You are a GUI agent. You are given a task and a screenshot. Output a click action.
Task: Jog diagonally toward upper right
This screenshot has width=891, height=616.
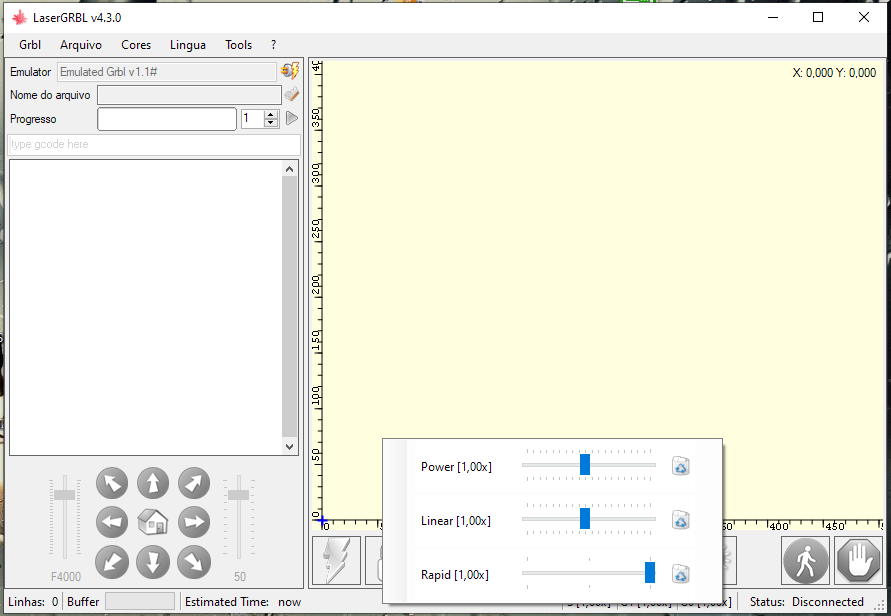pyautogui.click(x=193, y=483)
